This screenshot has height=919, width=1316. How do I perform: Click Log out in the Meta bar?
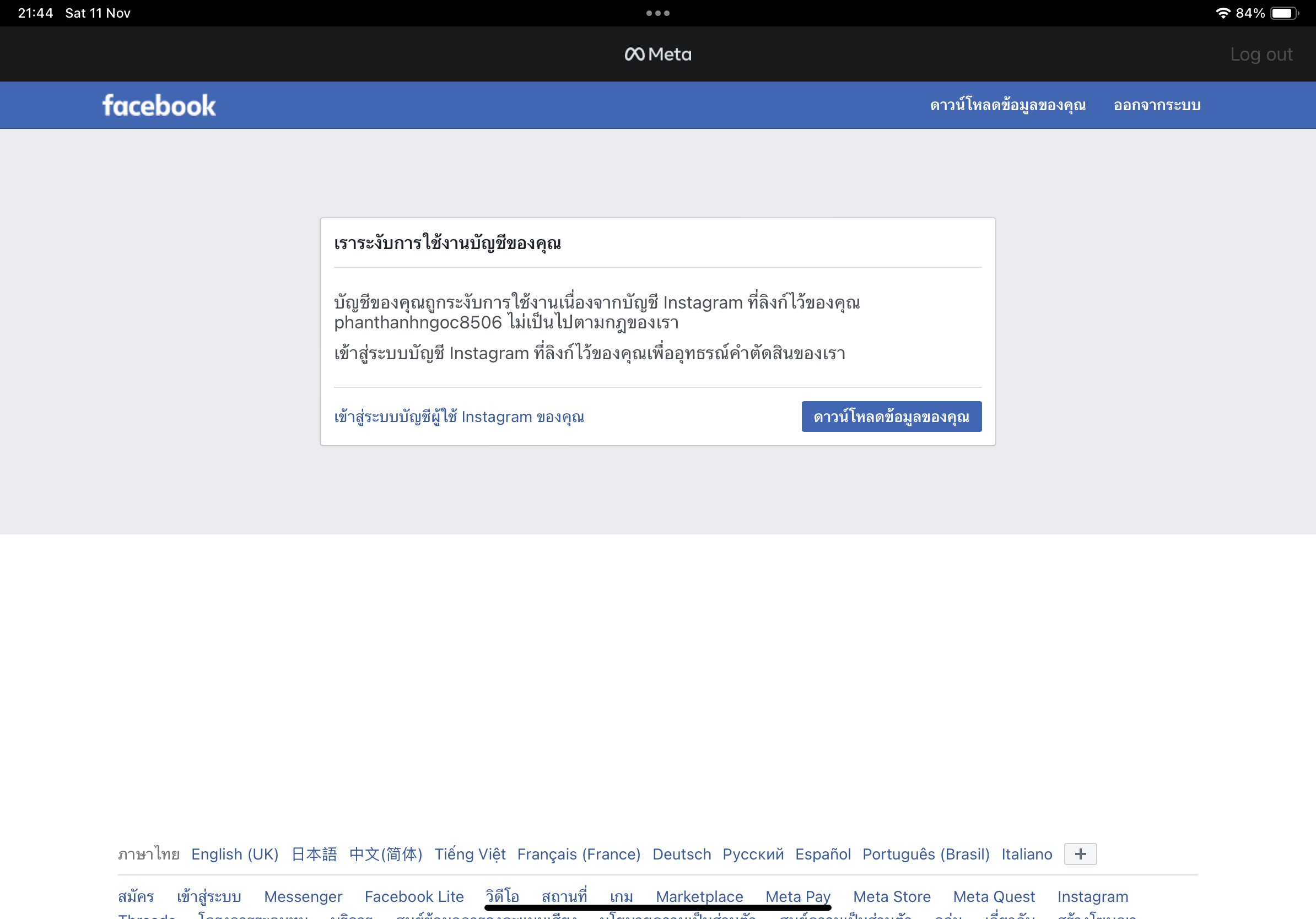pos(1261,55)
